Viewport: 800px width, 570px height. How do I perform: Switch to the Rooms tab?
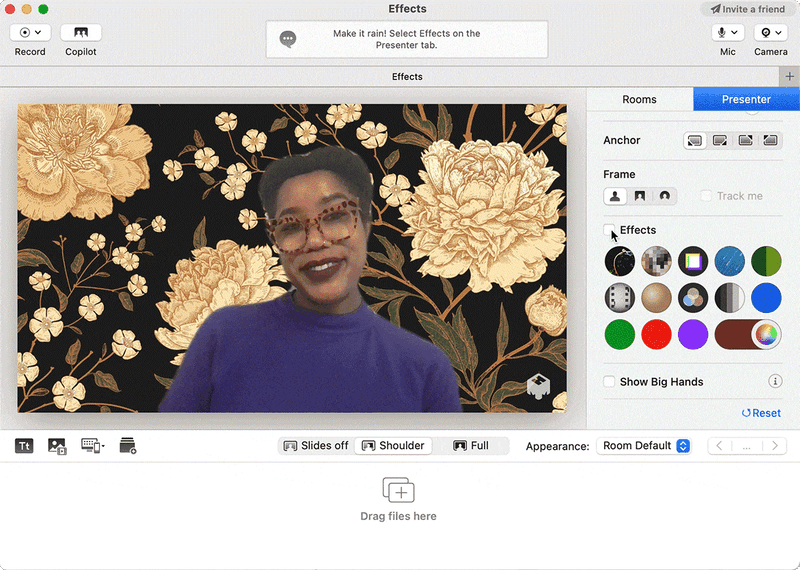click(639, 99)
